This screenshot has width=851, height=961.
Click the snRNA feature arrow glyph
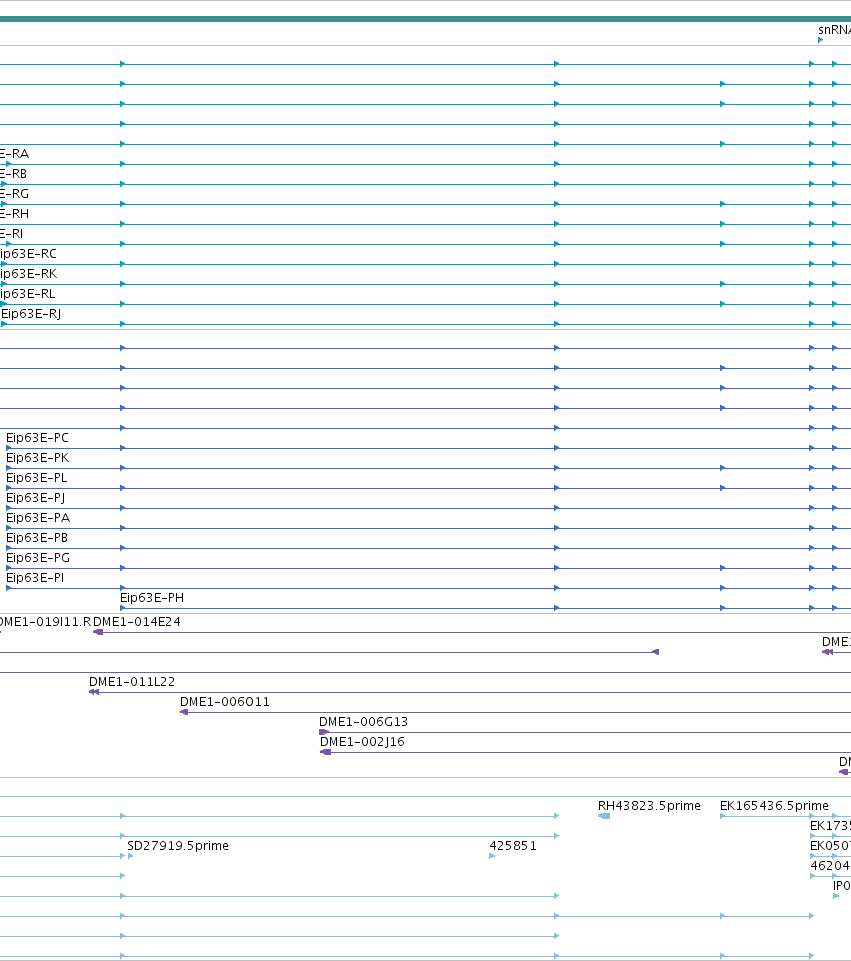(x=820, y=40)
